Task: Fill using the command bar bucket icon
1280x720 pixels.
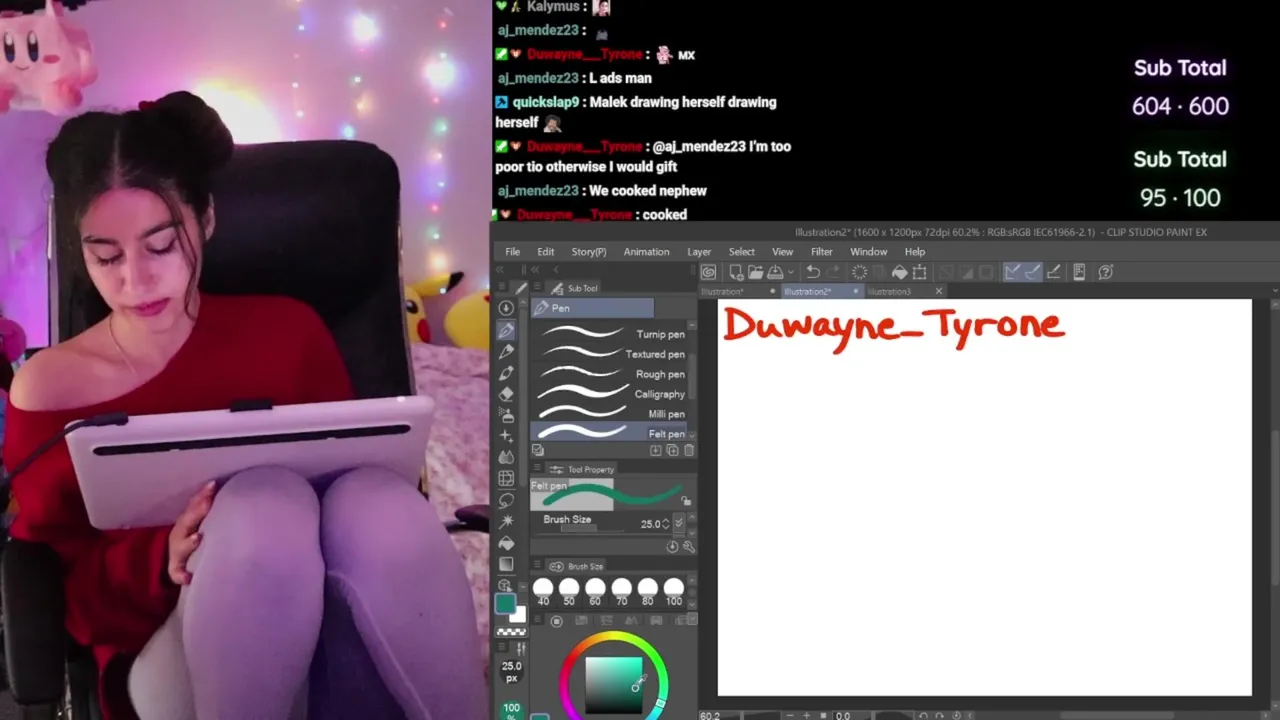Action: (899, 272)
